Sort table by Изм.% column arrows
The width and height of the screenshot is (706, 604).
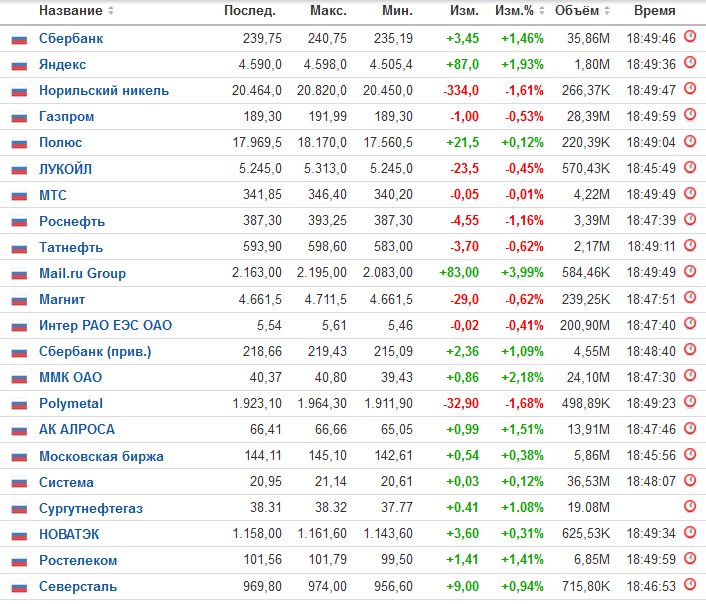click(x=542, y=10)
